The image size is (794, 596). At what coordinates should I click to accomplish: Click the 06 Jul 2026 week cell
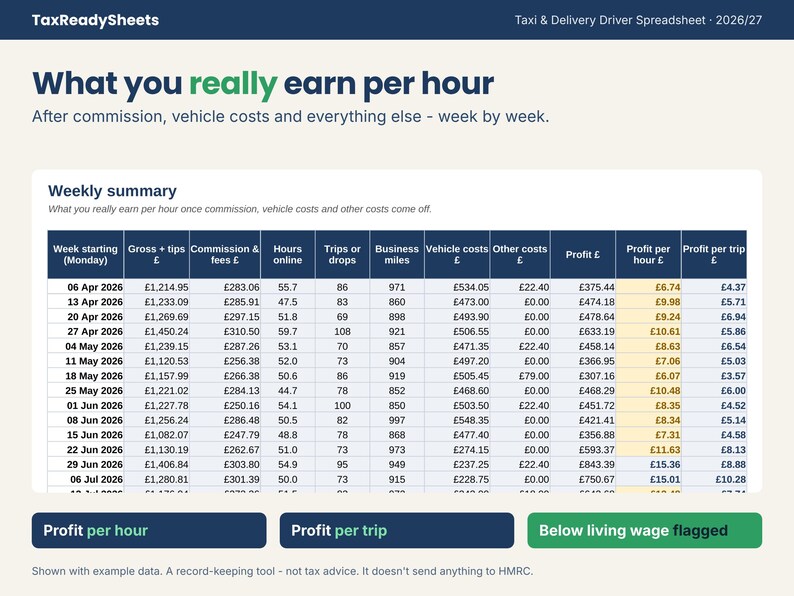(86, 479)
